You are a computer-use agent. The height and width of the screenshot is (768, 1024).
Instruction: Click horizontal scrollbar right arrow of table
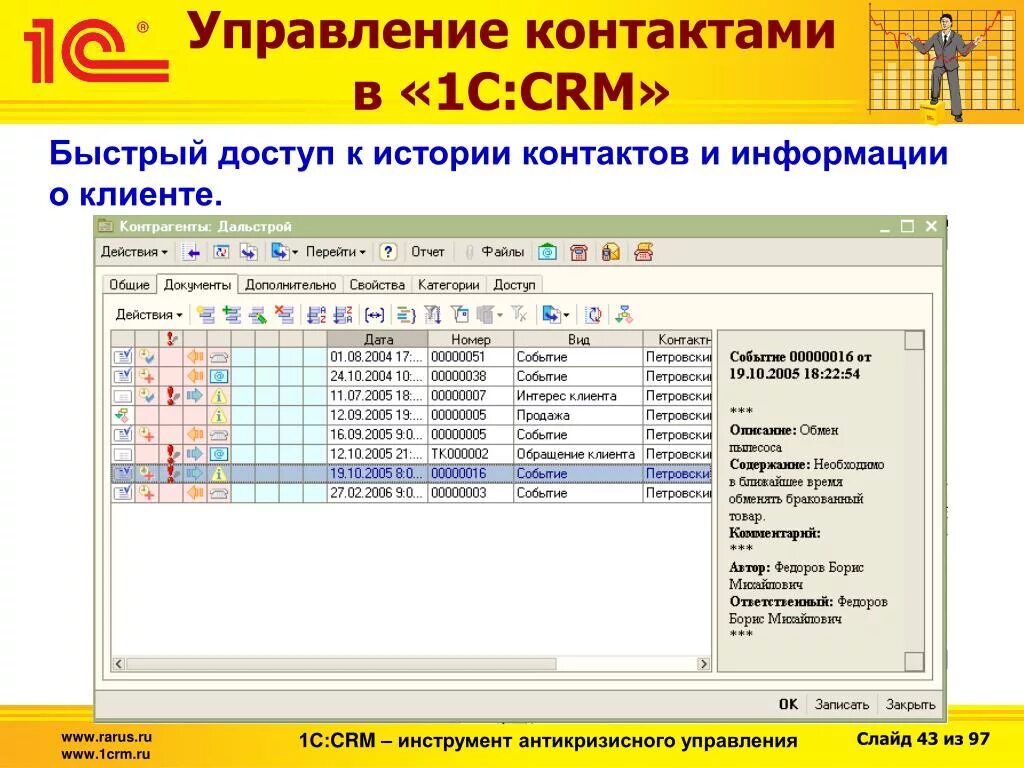(703, 664)
